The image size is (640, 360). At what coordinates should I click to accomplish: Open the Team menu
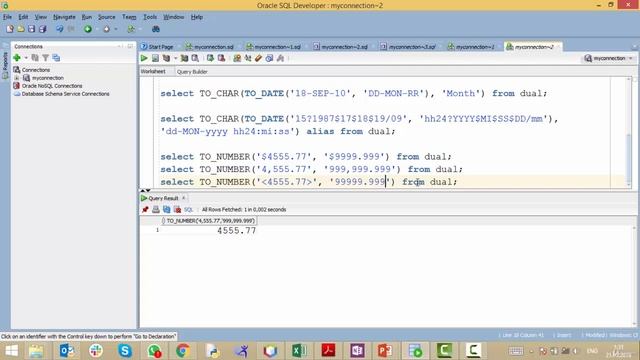(x=129, y=17)
